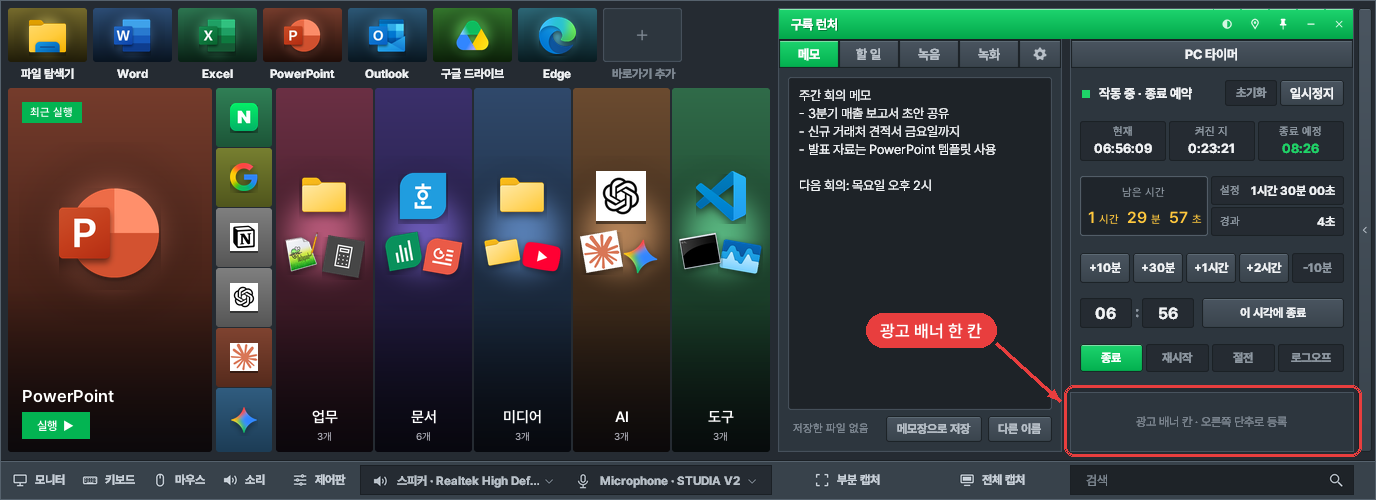This screenshot has width=1376, height=500.
Task: Click the location pin icon in title bar
Action: tap(1255, 23)
